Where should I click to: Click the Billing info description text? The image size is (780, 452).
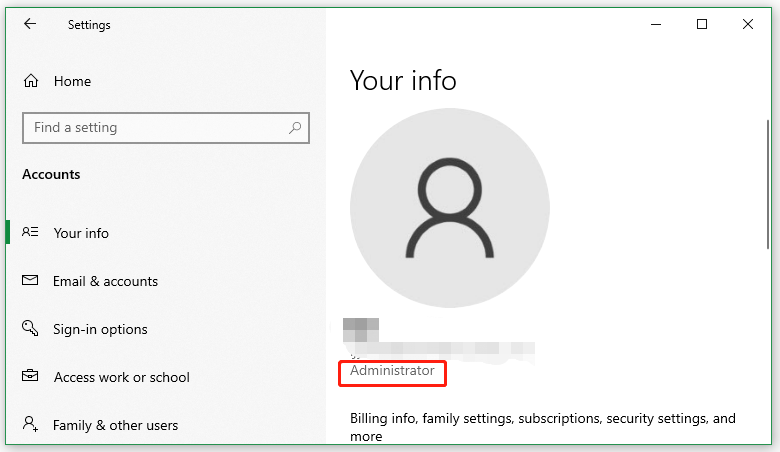[x=542, y=419]
